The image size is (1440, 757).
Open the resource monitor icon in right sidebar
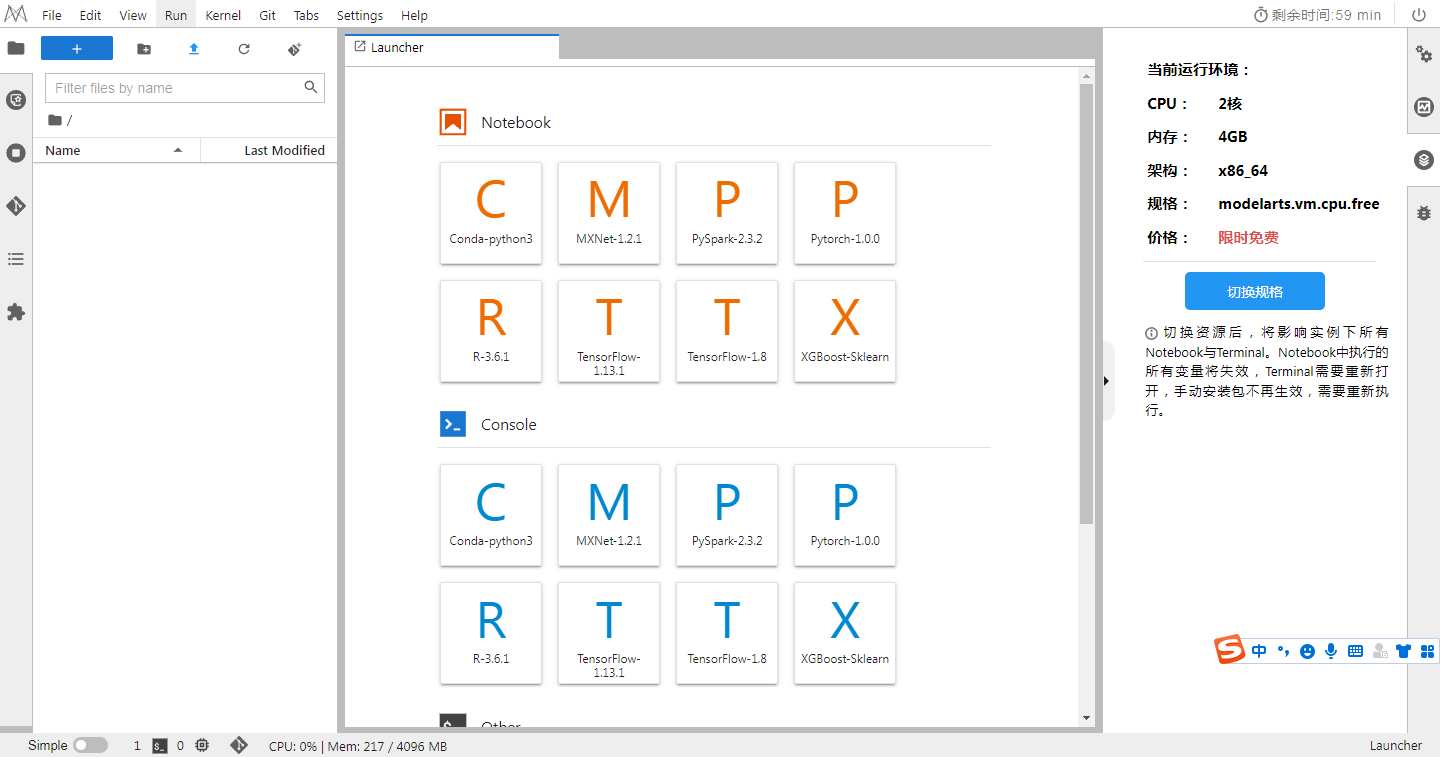click(x=1424, y=107)
